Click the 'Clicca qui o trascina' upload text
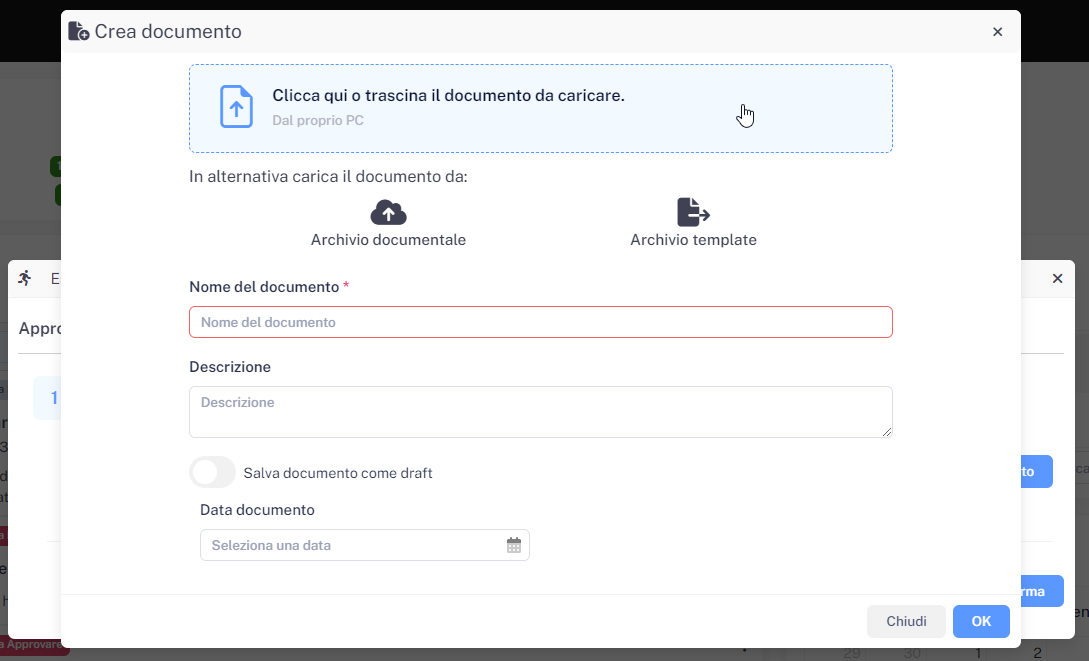This screenshot has height=661, width=1089. [448, 96]
